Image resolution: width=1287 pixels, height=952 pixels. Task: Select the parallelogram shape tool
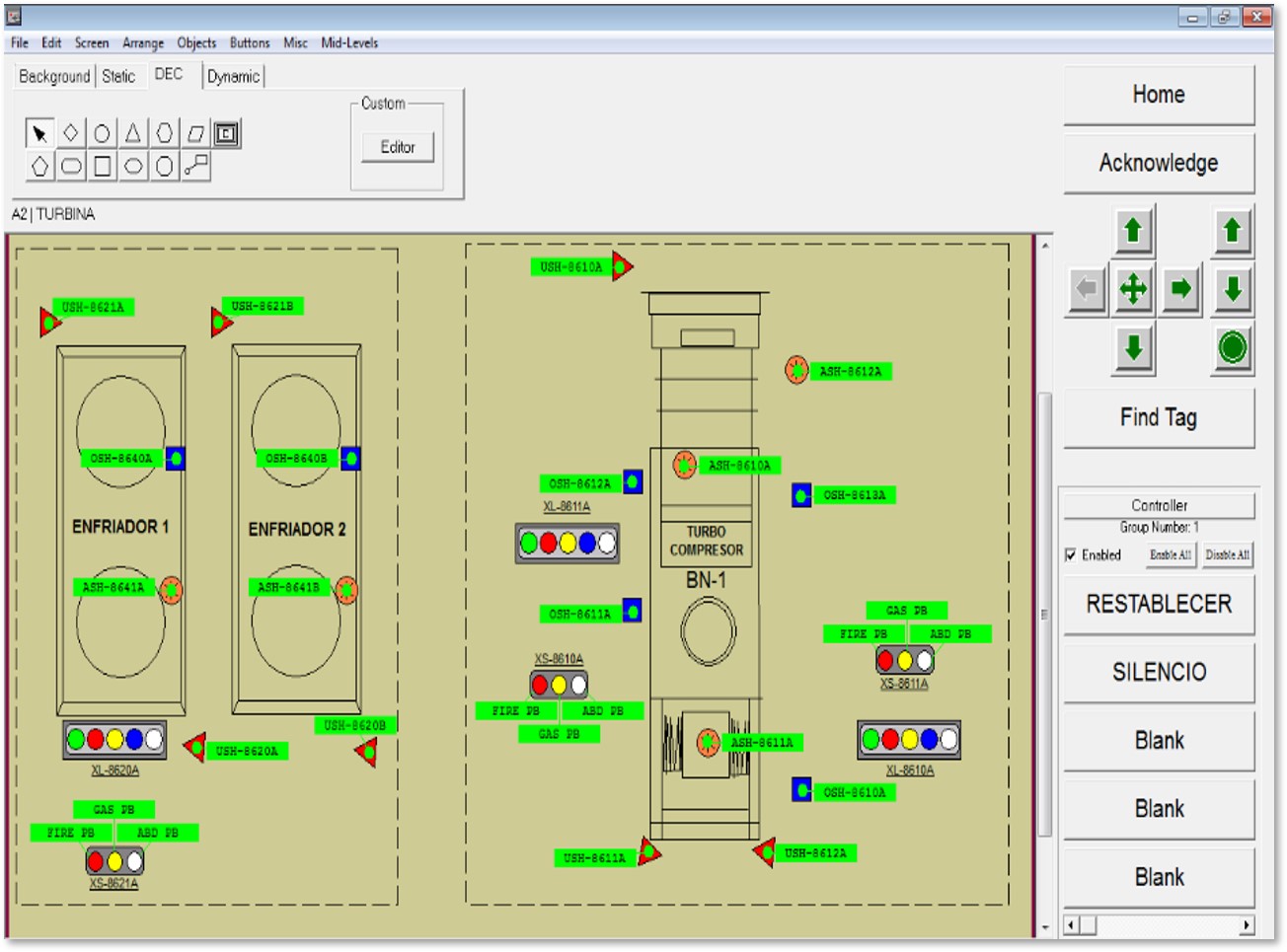click(x=195, y=133)
